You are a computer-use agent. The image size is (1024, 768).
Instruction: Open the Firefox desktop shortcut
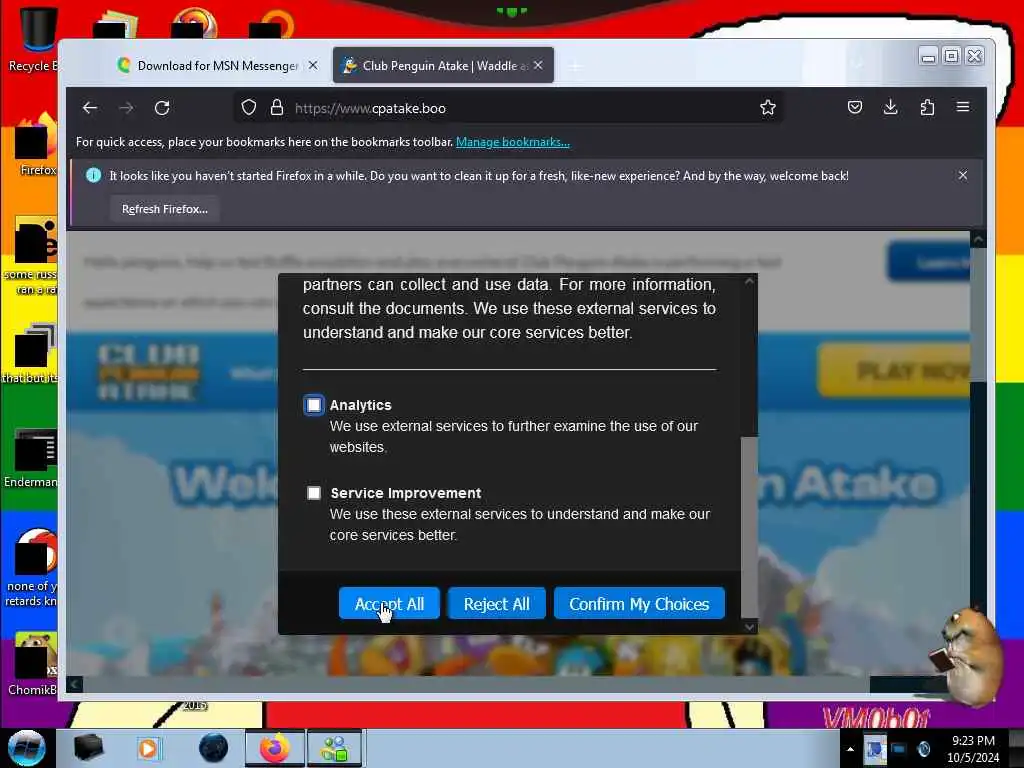[x=36, y=145]
